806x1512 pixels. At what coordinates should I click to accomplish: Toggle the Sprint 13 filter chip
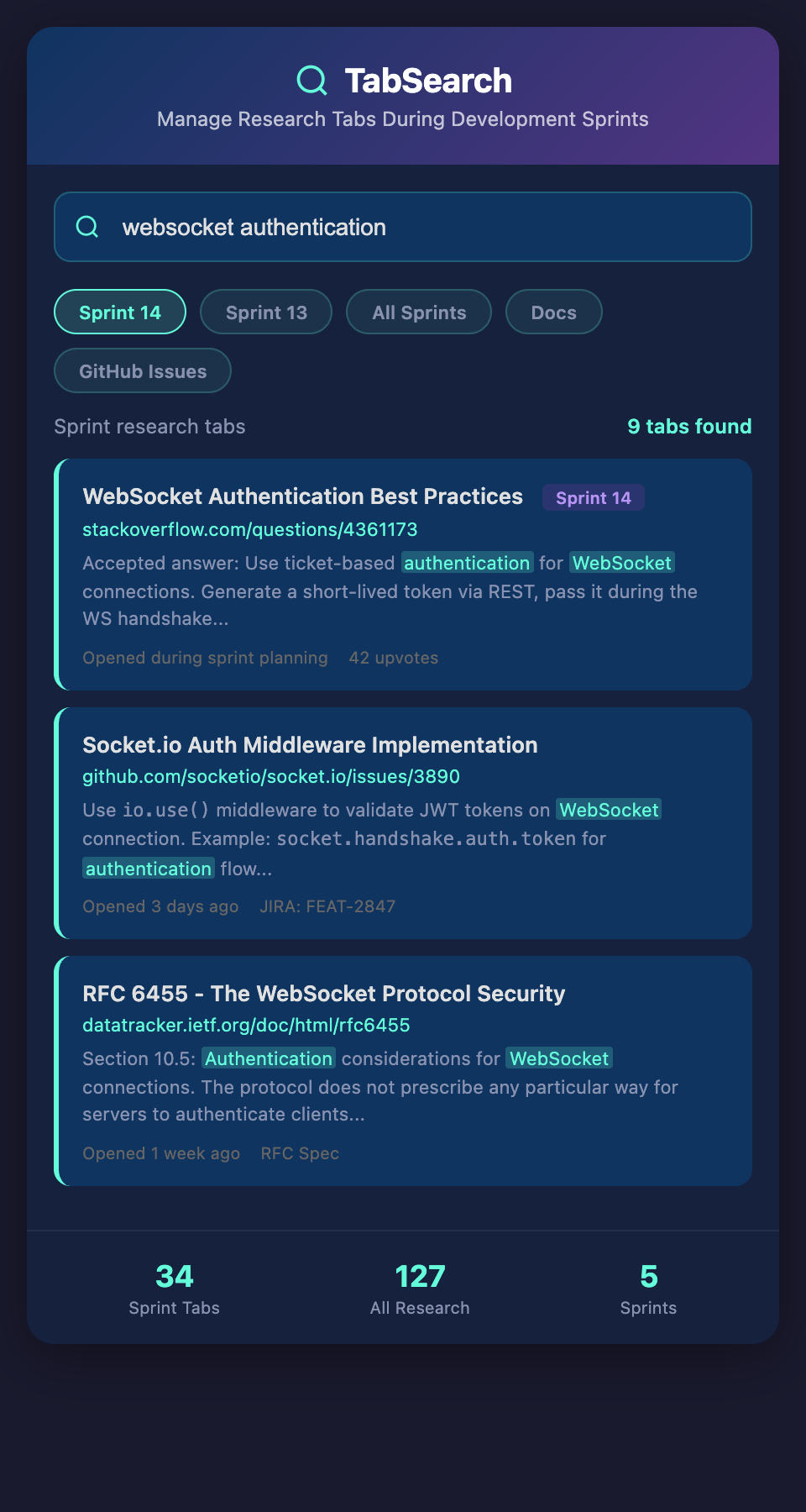click(x=266, y=312)
